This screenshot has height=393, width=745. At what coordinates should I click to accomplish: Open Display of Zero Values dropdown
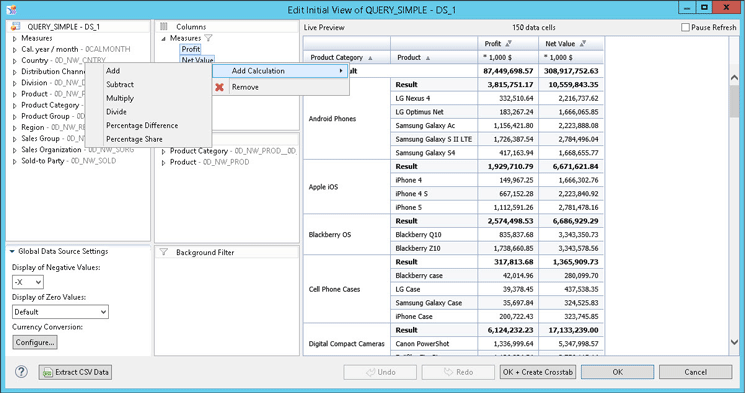[x=60, y=312]
